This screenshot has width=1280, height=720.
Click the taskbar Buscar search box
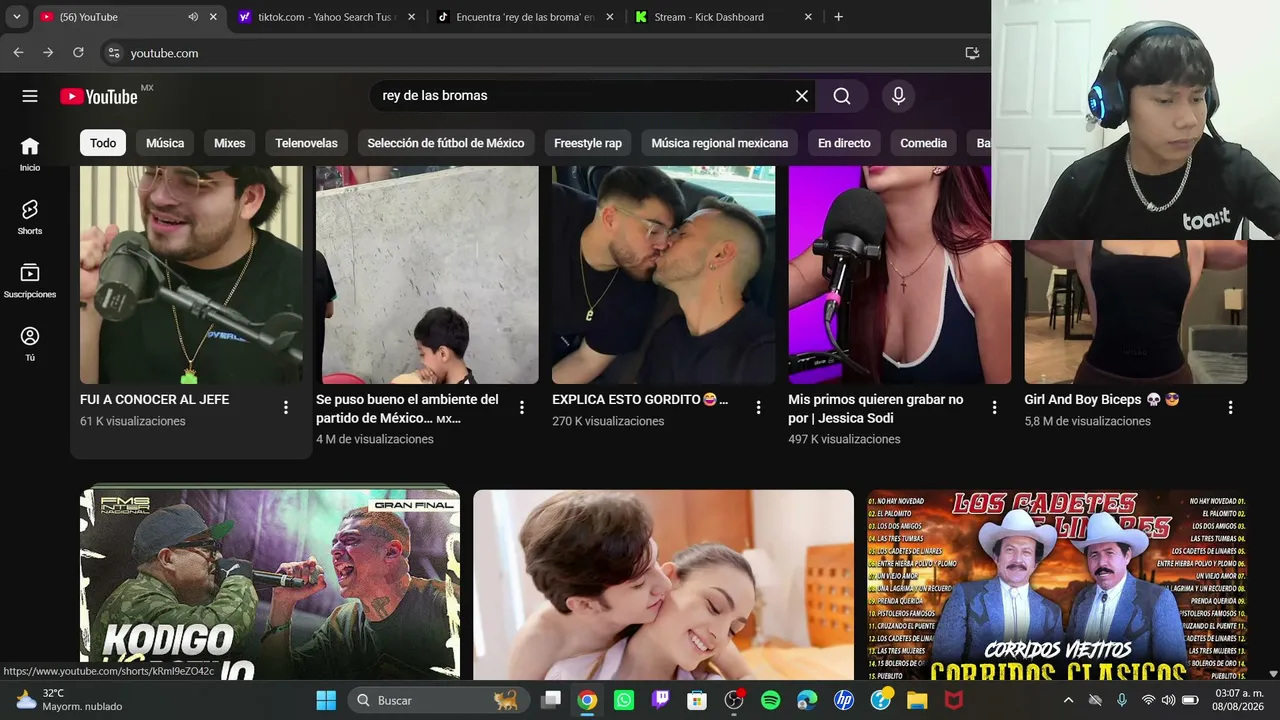pos(437,700)
